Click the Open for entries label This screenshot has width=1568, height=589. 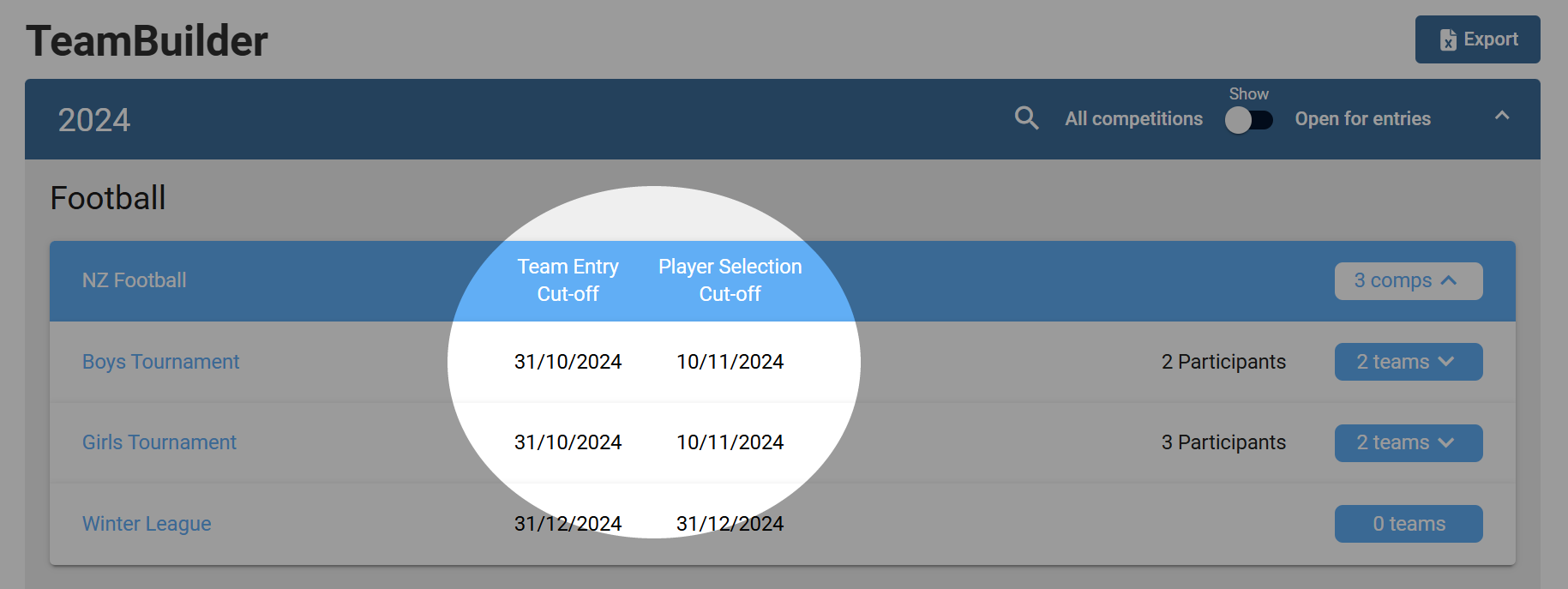(x=1362, y=119)
